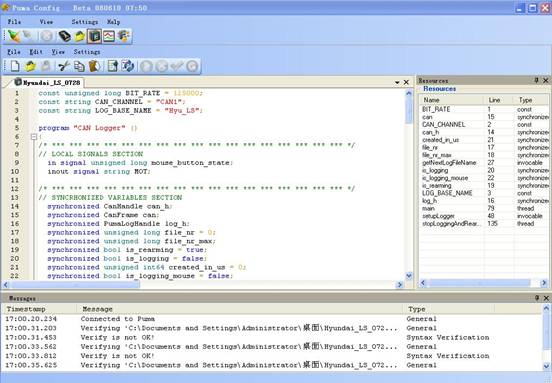Open the Help menu
The image size is (552, 383).
(113, 22)
